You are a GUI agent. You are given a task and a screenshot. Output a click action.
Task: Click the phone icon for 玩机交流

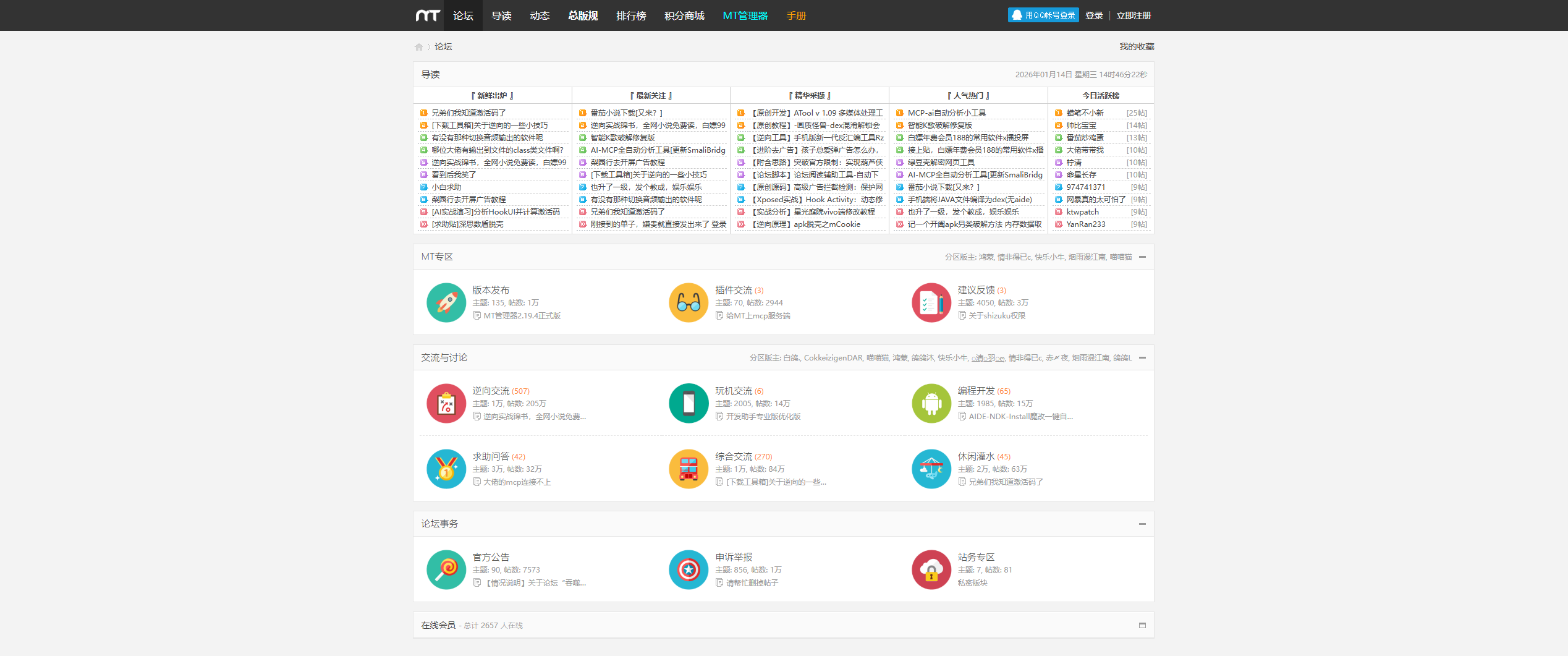pos(688,403)
